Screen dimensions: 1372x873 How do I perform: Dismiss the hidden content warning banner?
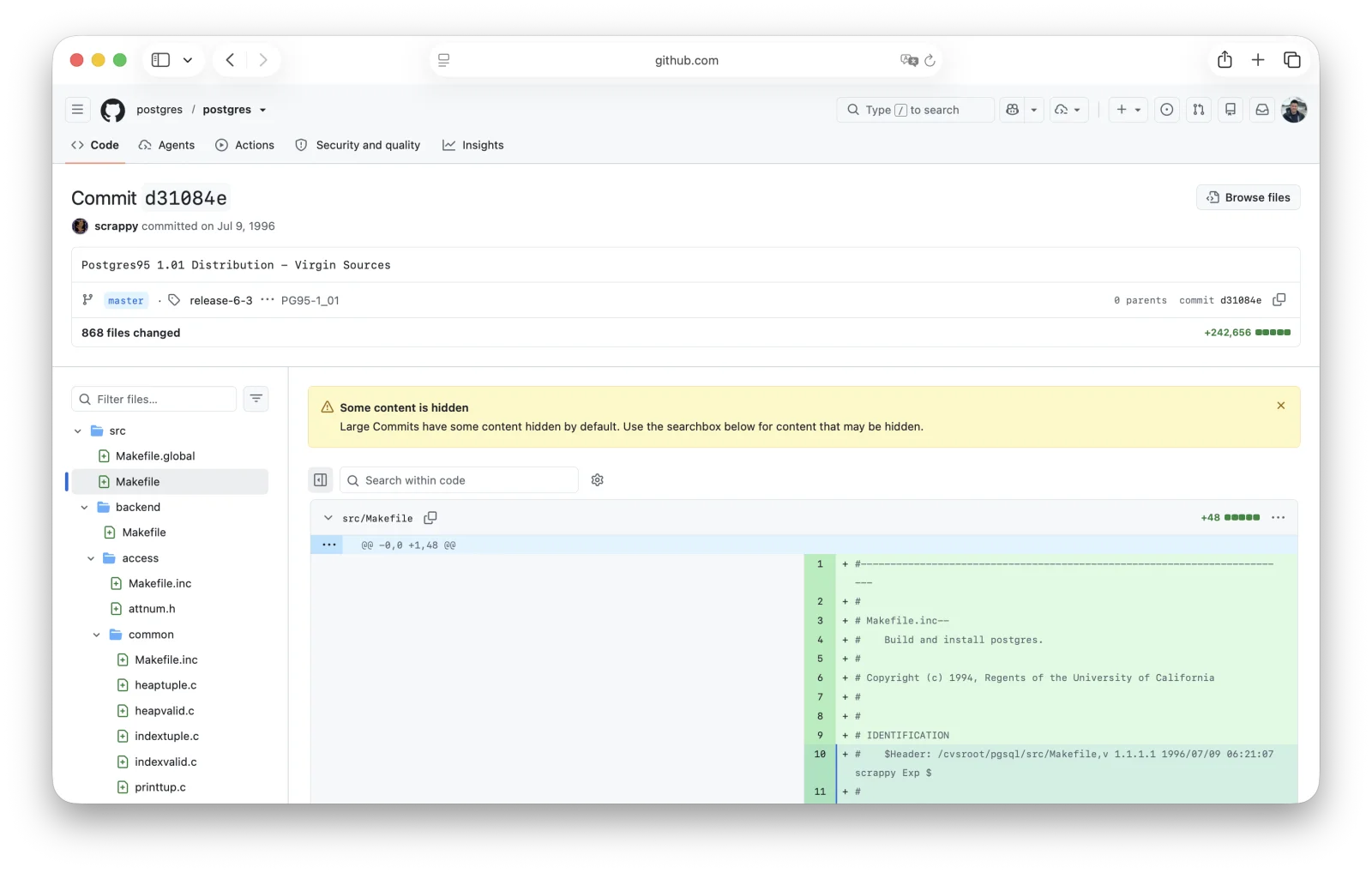[x=1281, y=406]
